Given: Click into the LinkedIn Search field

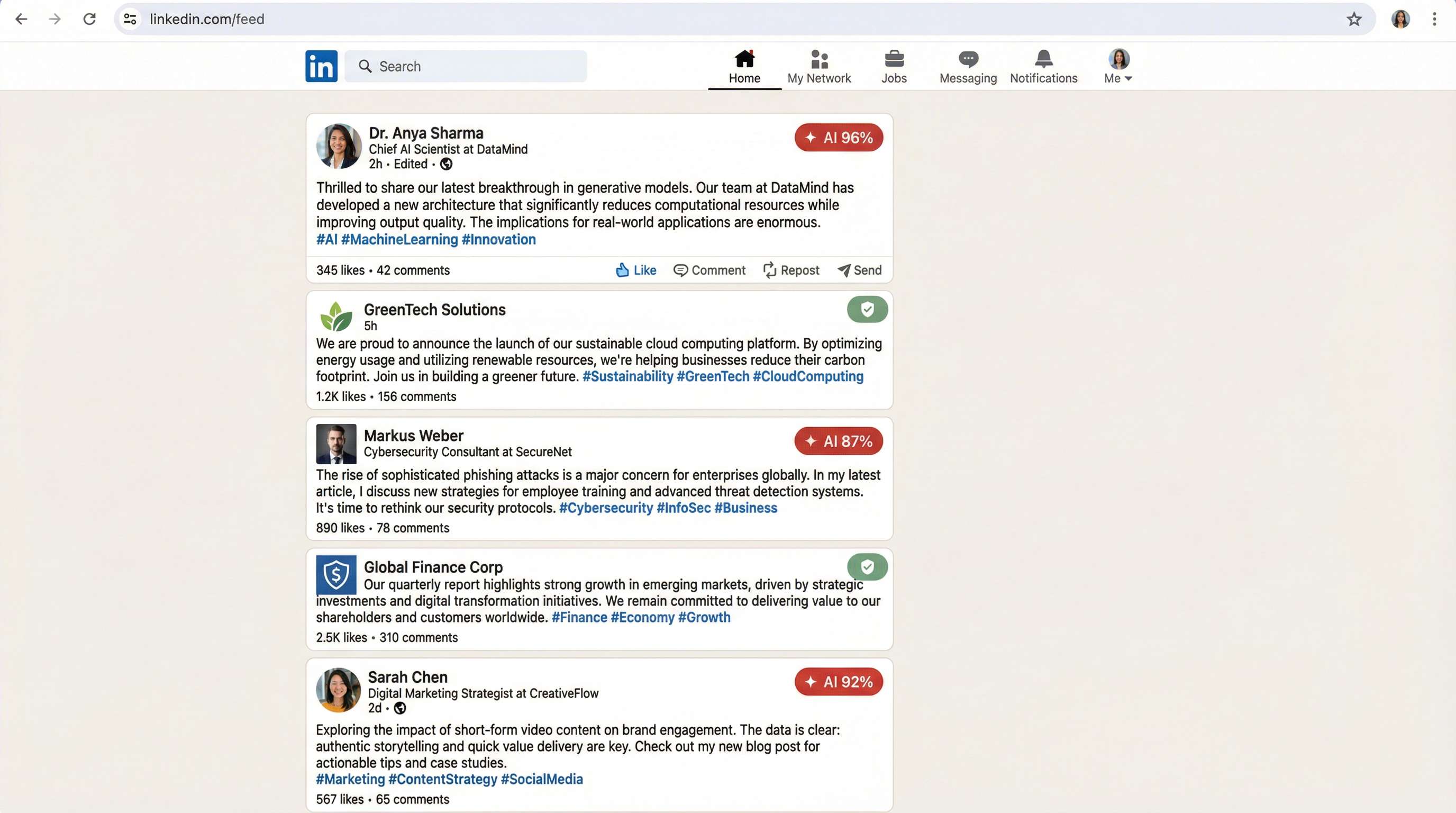Looking at the screenshot, I should [466, 67].
